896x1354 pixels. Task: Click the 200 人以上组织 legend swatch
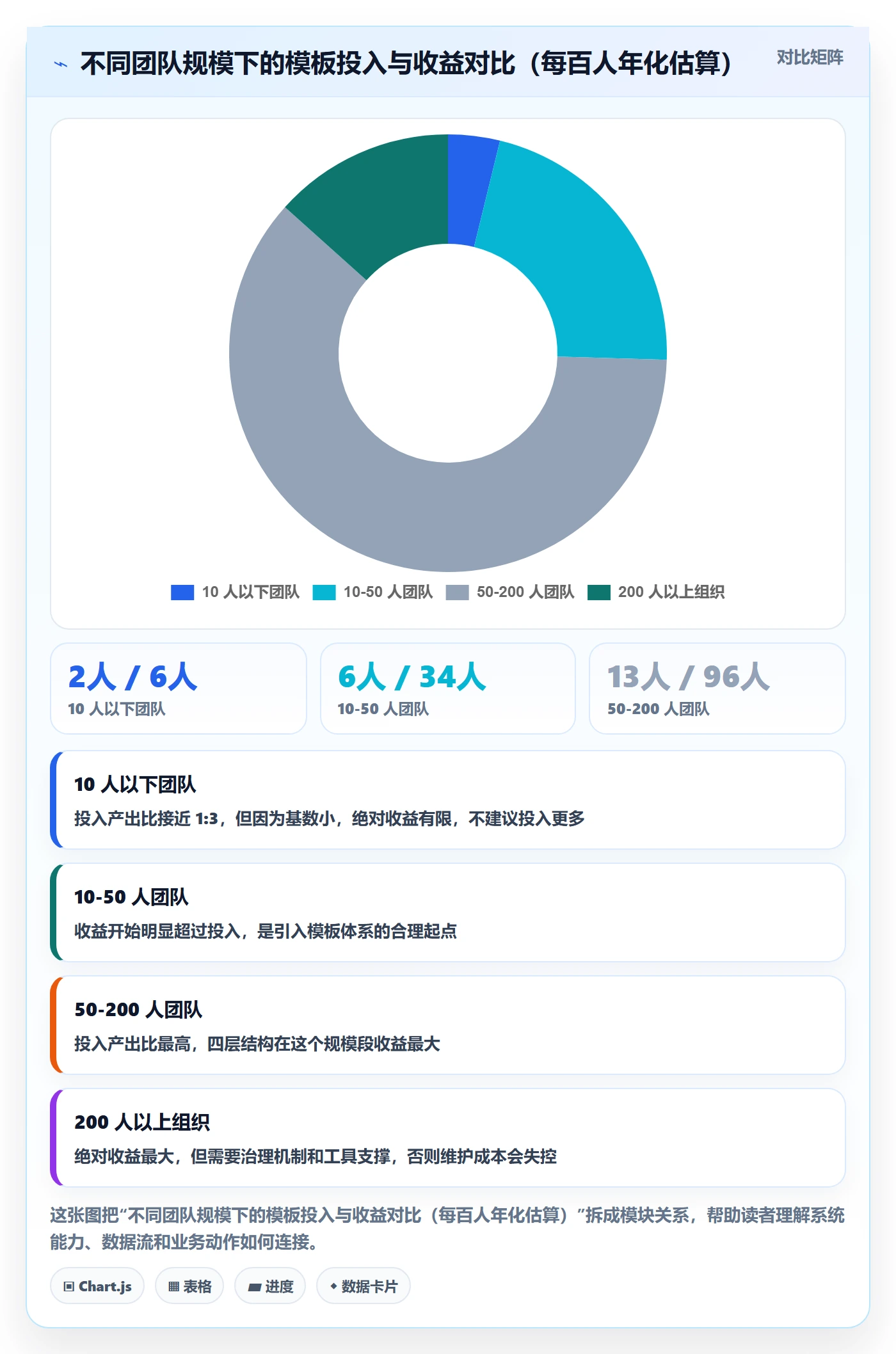pos(598,593)
